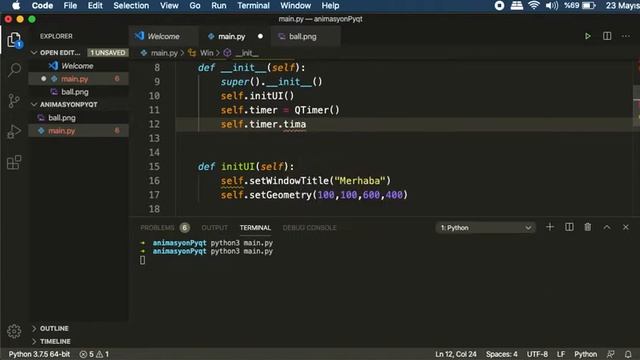640x360 pixels.
Task: Open Source Control view
Action: tap(14, 100)
